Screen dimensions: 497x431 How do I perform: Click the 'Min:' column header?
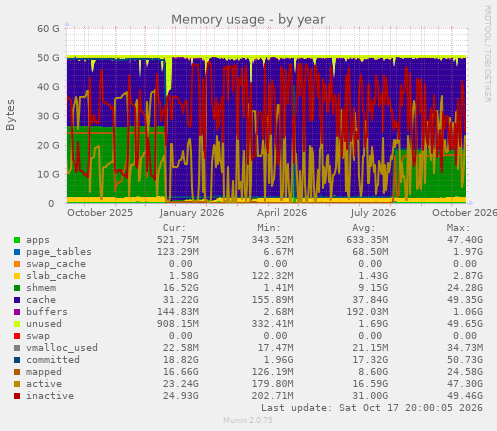pyautogui.click(x=269, y=228)
